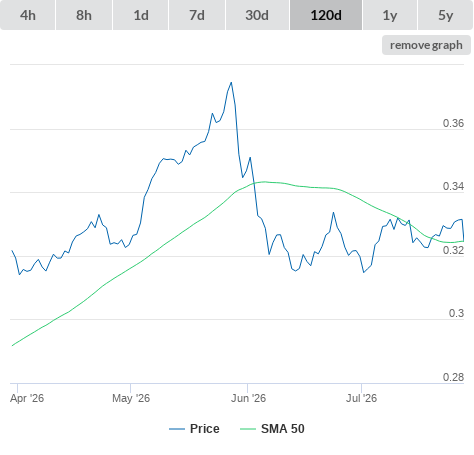Show the 30d price history
The width and height of the screenshot is (474, 455).
pyautogui.click(x=257, y=15)
